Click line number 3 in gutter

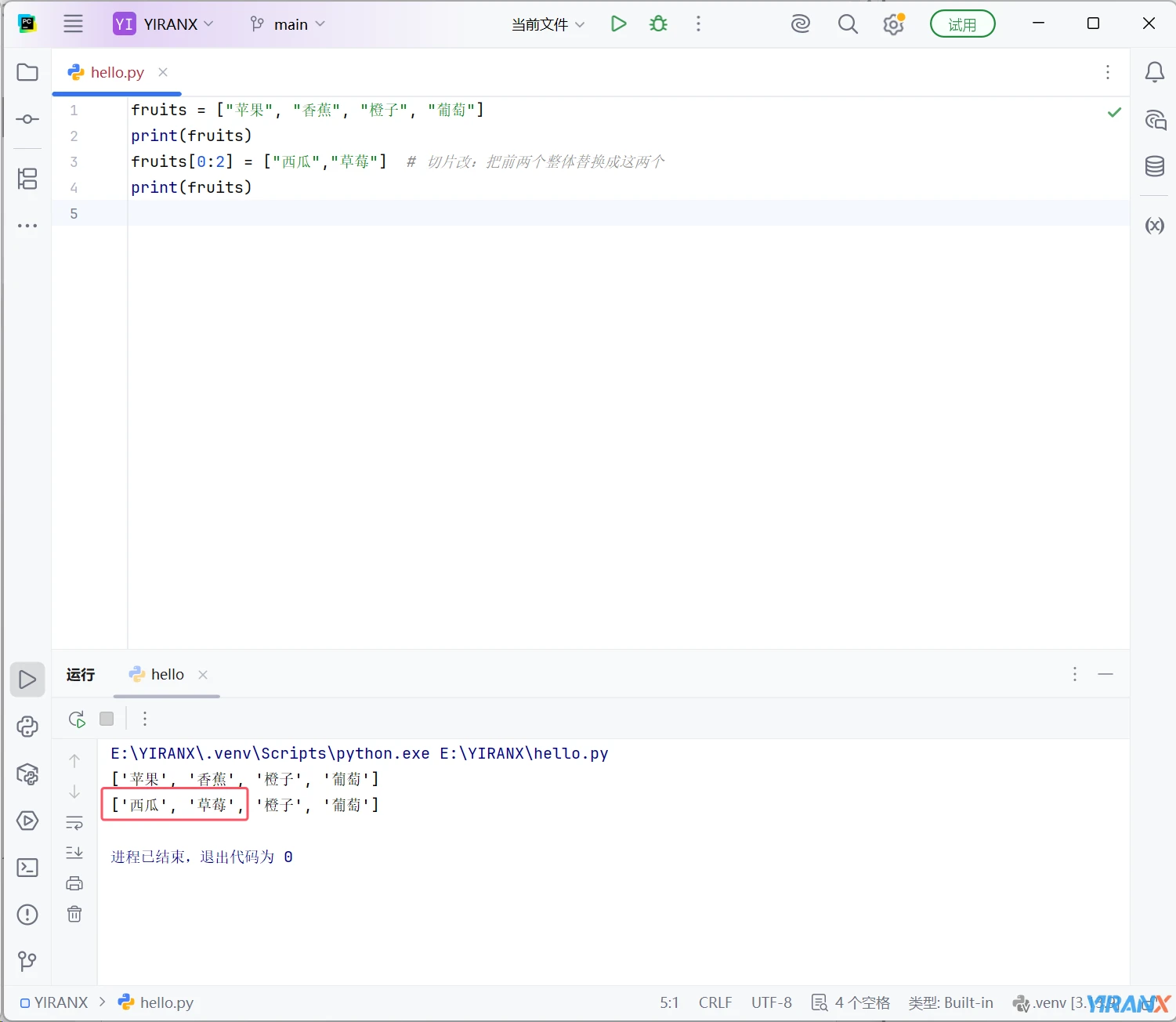coord(74,161)
